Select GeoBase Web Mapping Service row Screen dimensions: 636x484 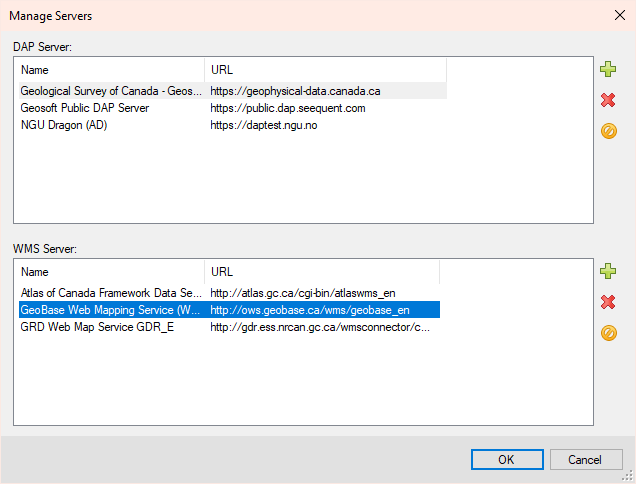click(x=110, y=310)
